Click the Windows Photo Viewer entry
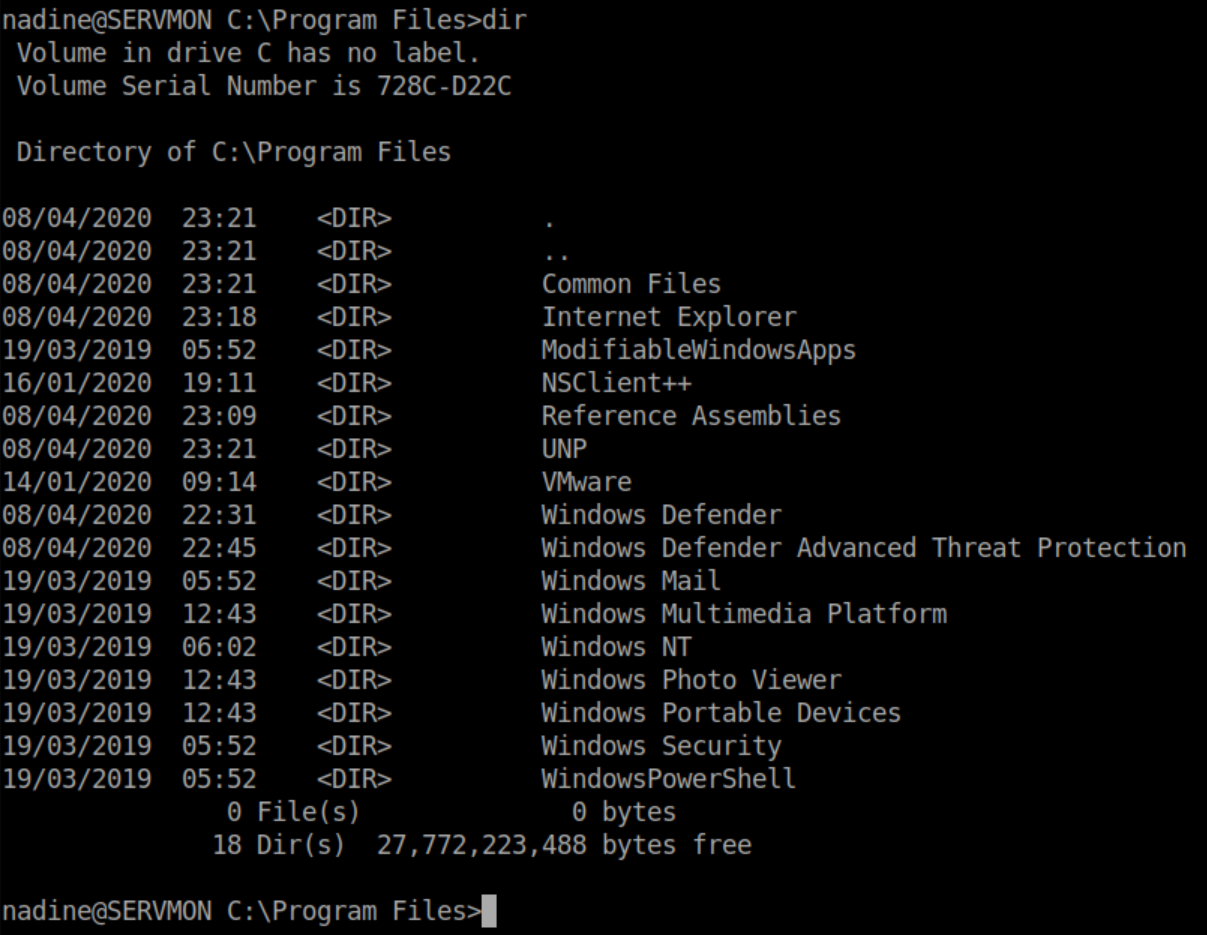 coord(691,680)
